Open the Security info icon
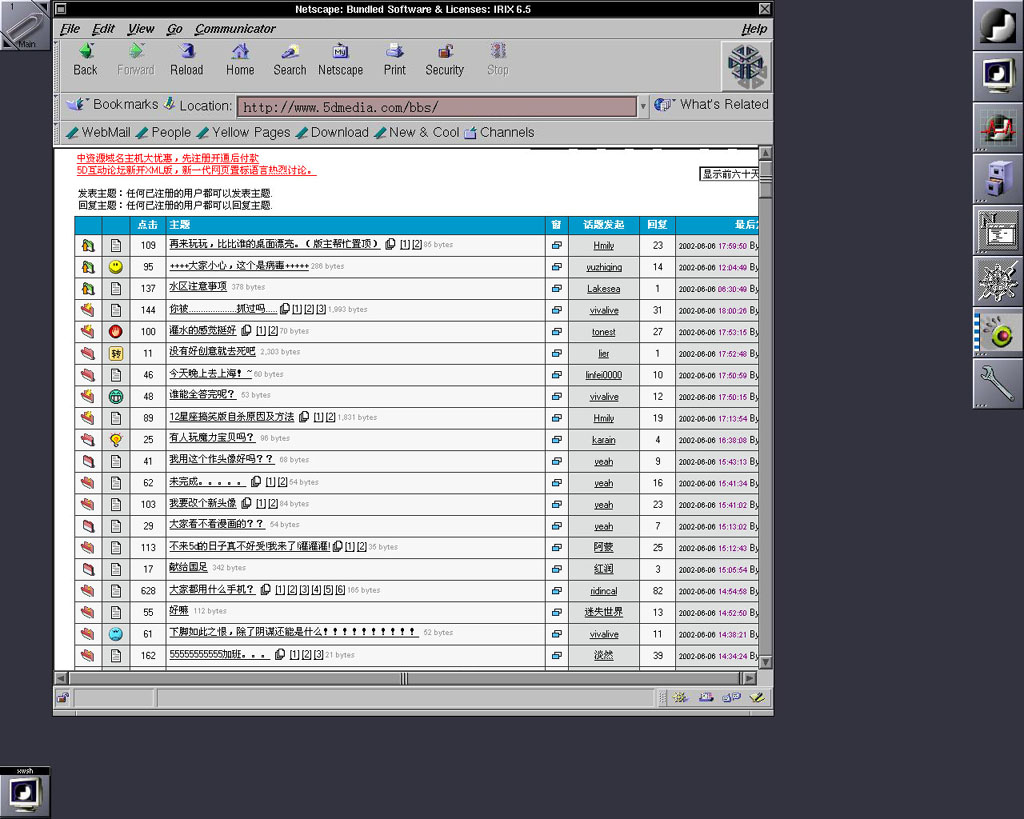This screenshot has height=819, width=1024. click(444, 52)
